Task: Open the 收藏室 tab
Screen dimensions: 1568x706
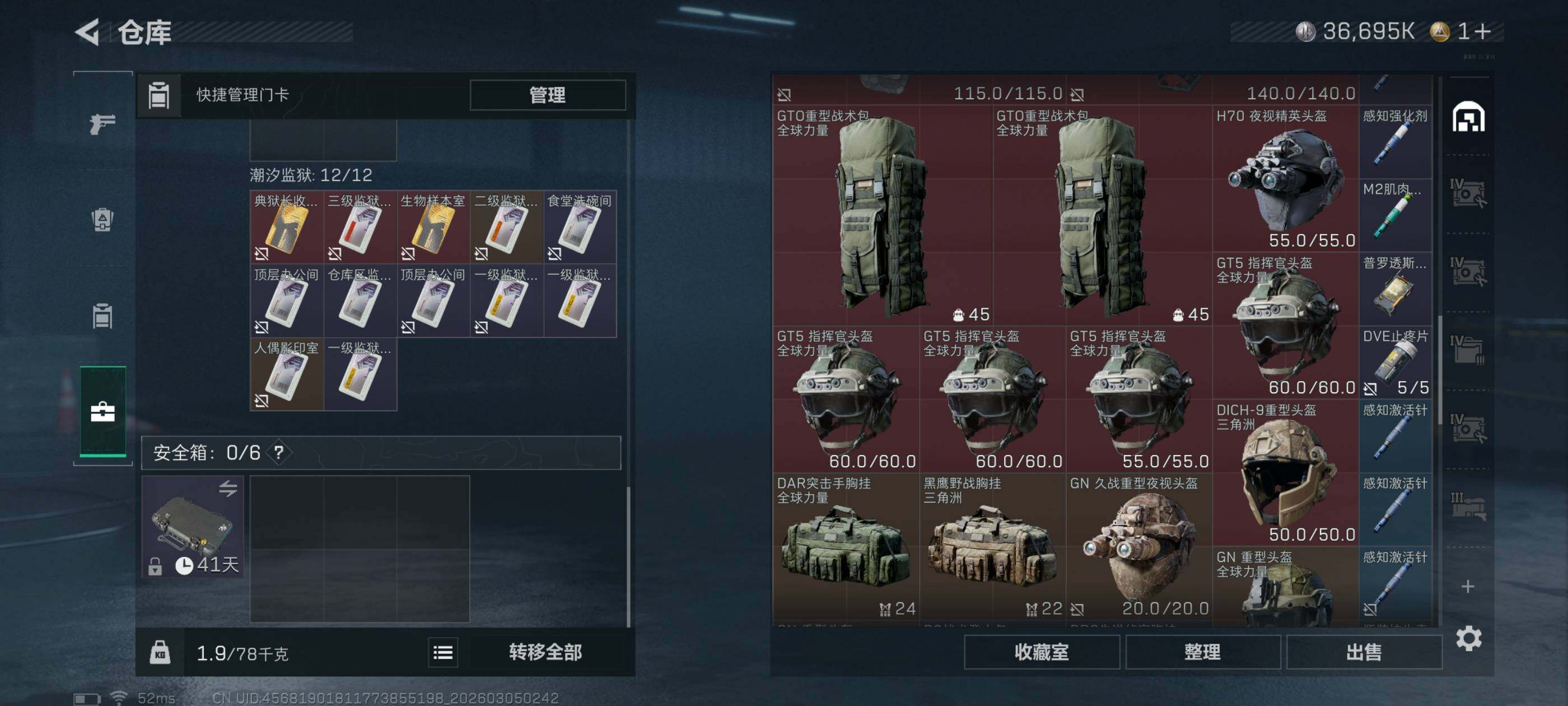Action: coord(1042,652)
